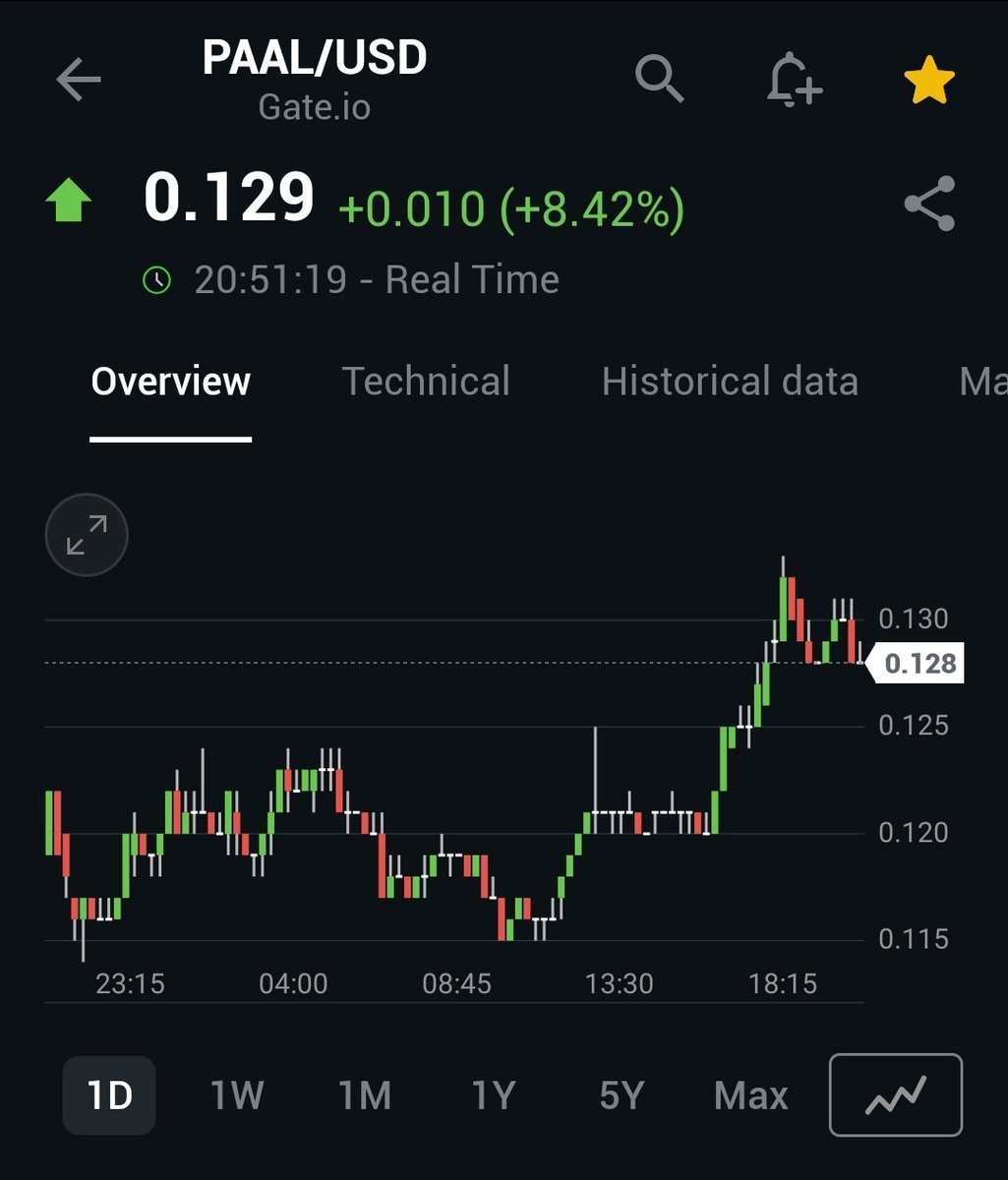This screenshot has width=1008, height=1180.
Task: Select the 1D time range
Action: pos(109,1095)
